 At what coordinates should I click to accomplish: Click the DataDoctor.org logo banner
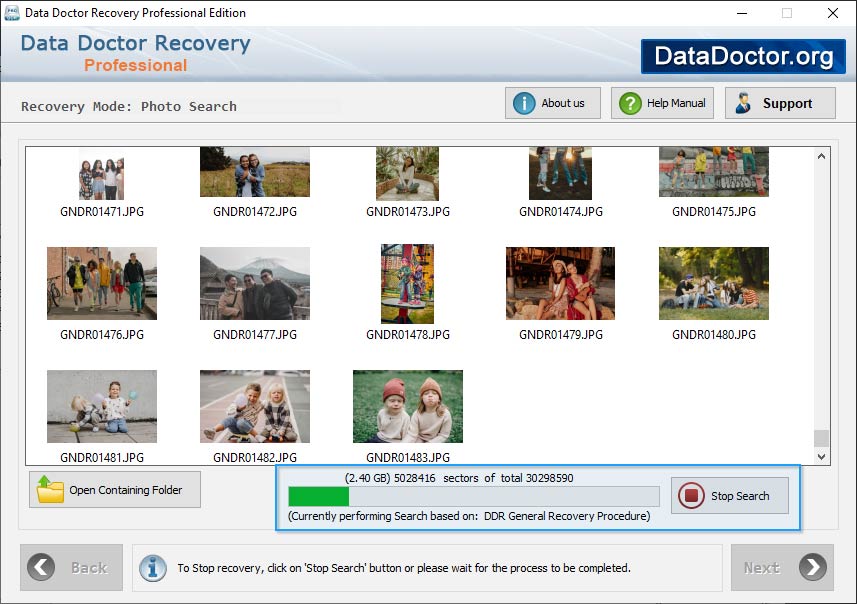pos(743,56)
